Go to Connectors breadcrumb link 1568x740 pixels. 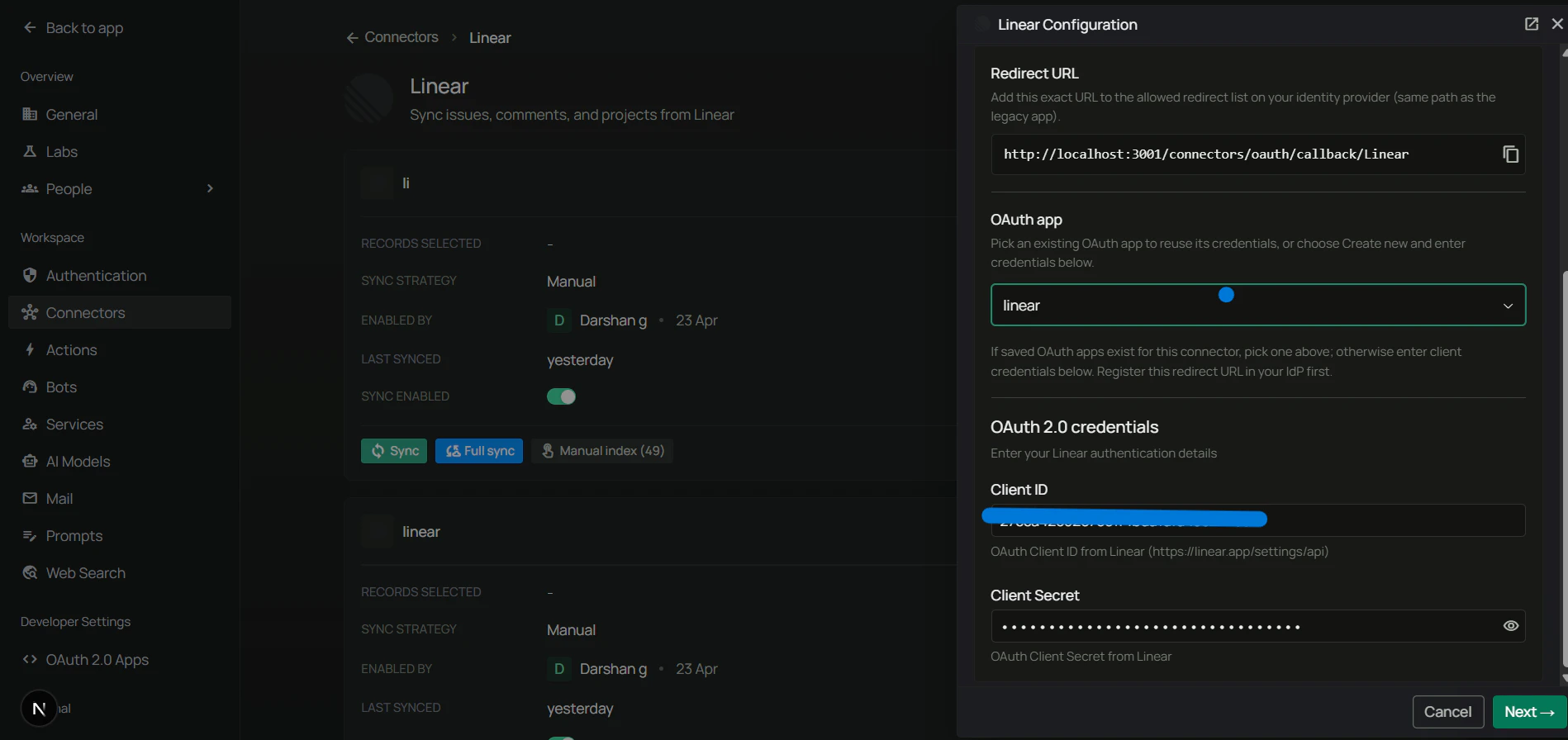(x=402, y=37)
